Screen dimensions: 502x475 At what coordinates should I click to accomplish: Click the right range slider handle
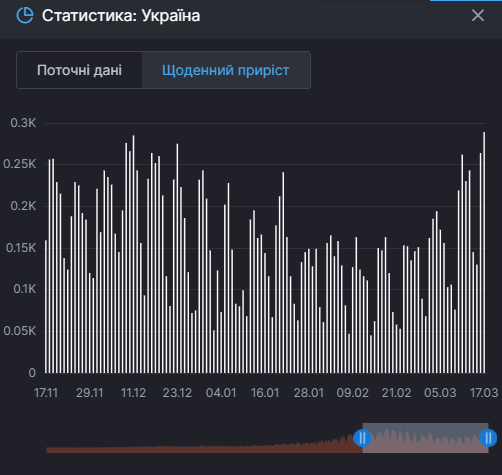pyautogui.click(x=488, y=438)
